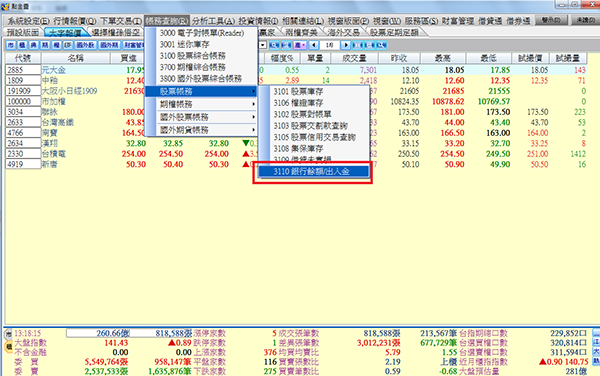Select stock code cell 2330

[23, 154]
